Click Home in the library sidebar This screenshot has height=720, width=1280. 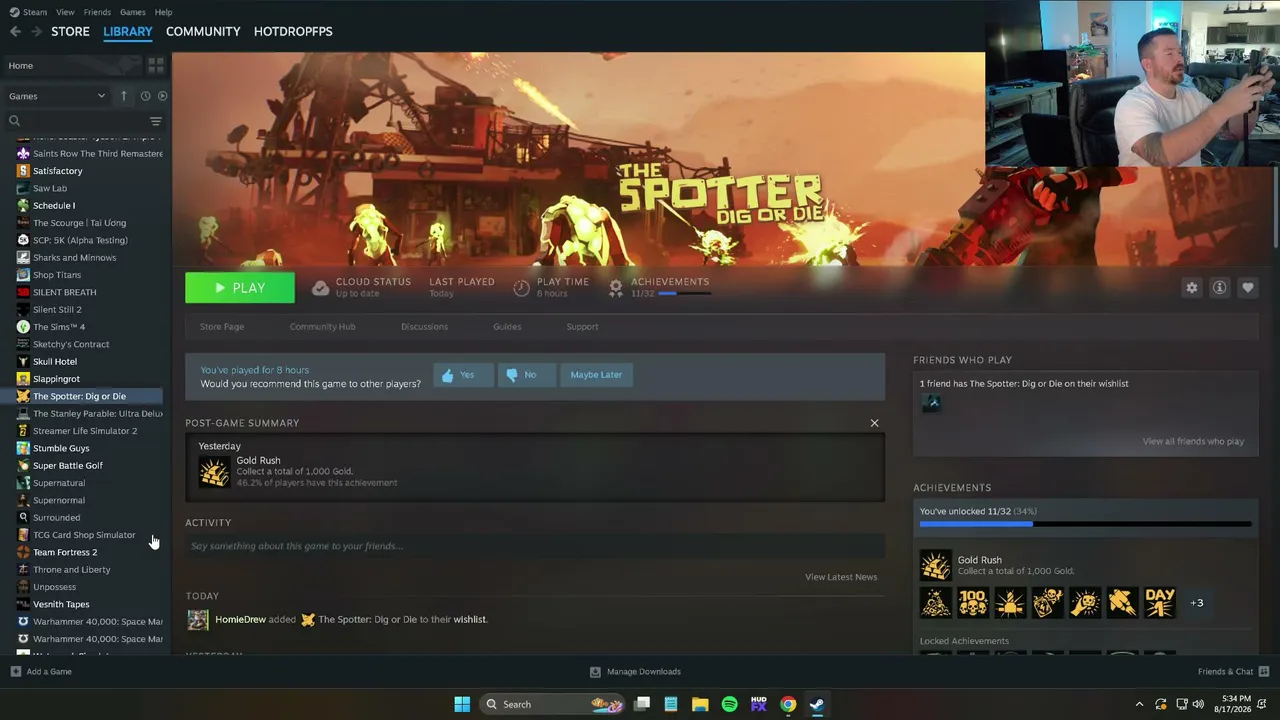pos(72,66)
